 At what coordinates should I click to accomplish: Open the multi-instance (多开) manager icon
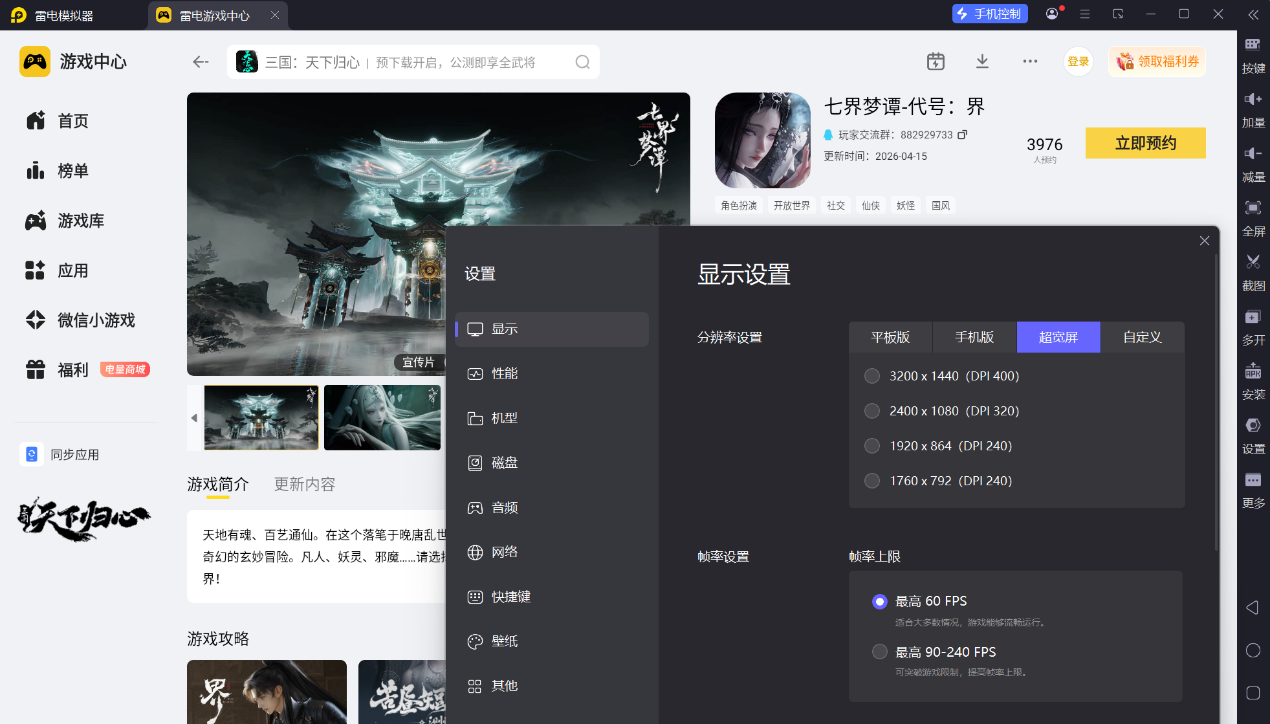pyautogui.click(x=1253, y=317)
